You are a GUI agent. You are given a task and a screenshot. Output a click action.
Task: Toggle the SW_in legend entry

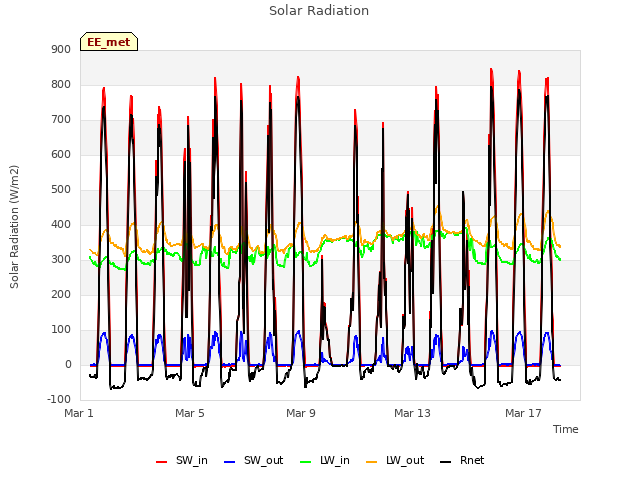pos(182,461)
